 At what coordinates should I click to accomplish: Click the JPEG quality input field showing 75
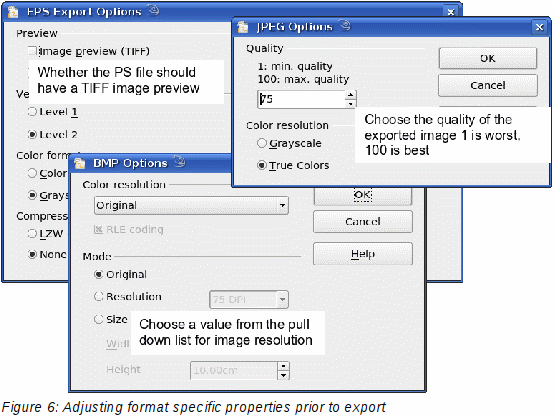302,99
